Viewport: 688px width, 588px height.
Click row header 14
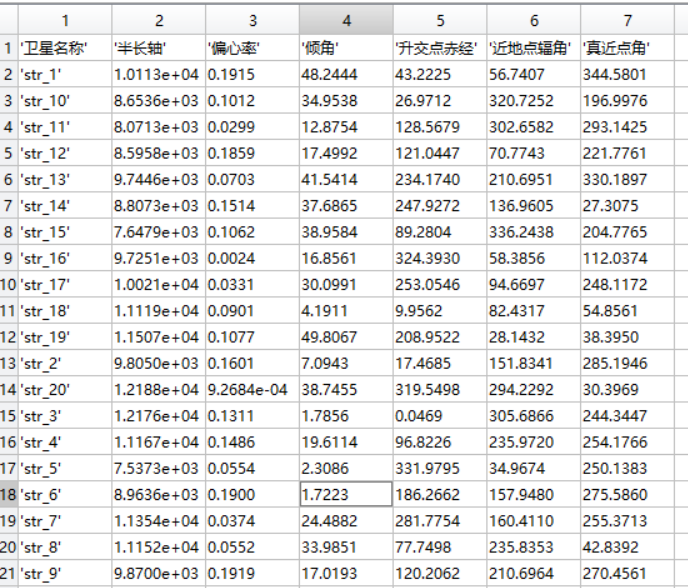9,389
